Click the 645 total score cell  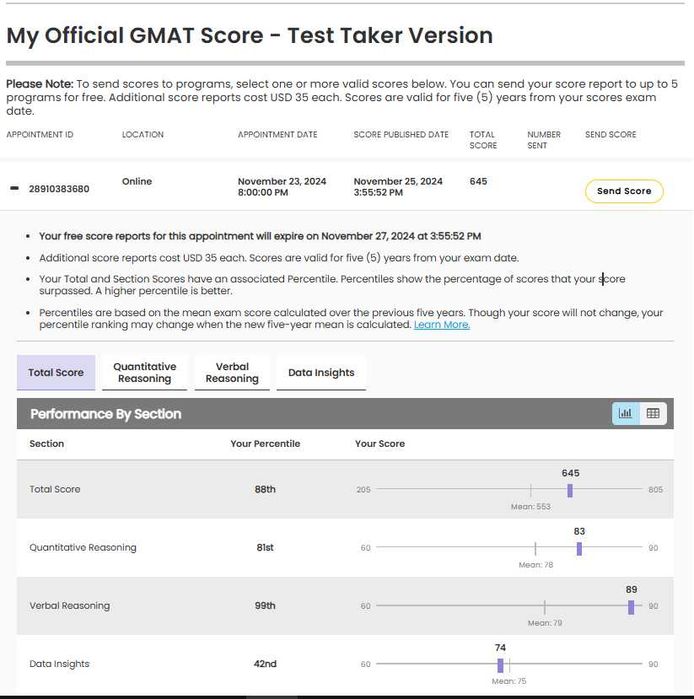point(478,181)
